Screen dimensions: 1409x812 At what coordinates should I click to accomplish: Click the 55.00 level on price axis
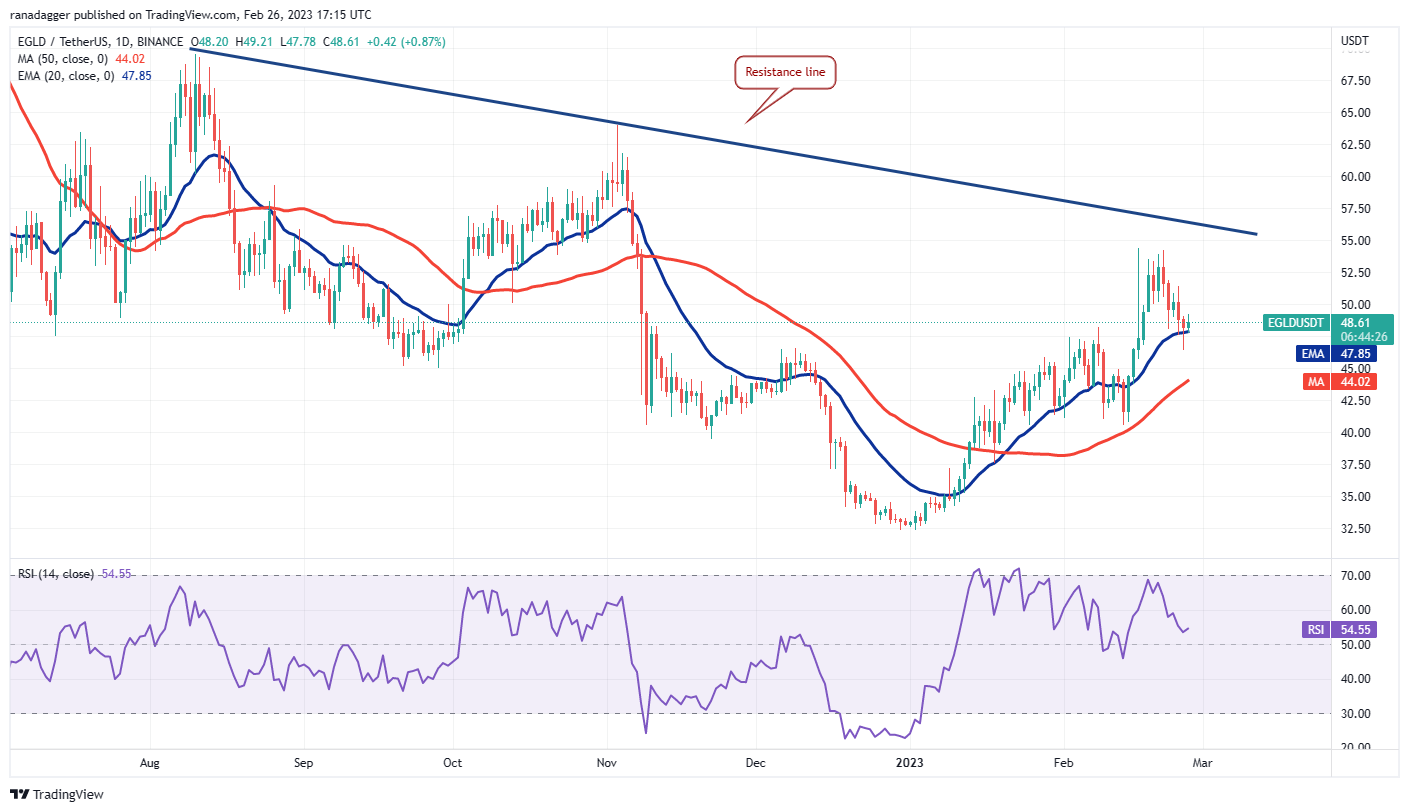(x=1355, y=241)
